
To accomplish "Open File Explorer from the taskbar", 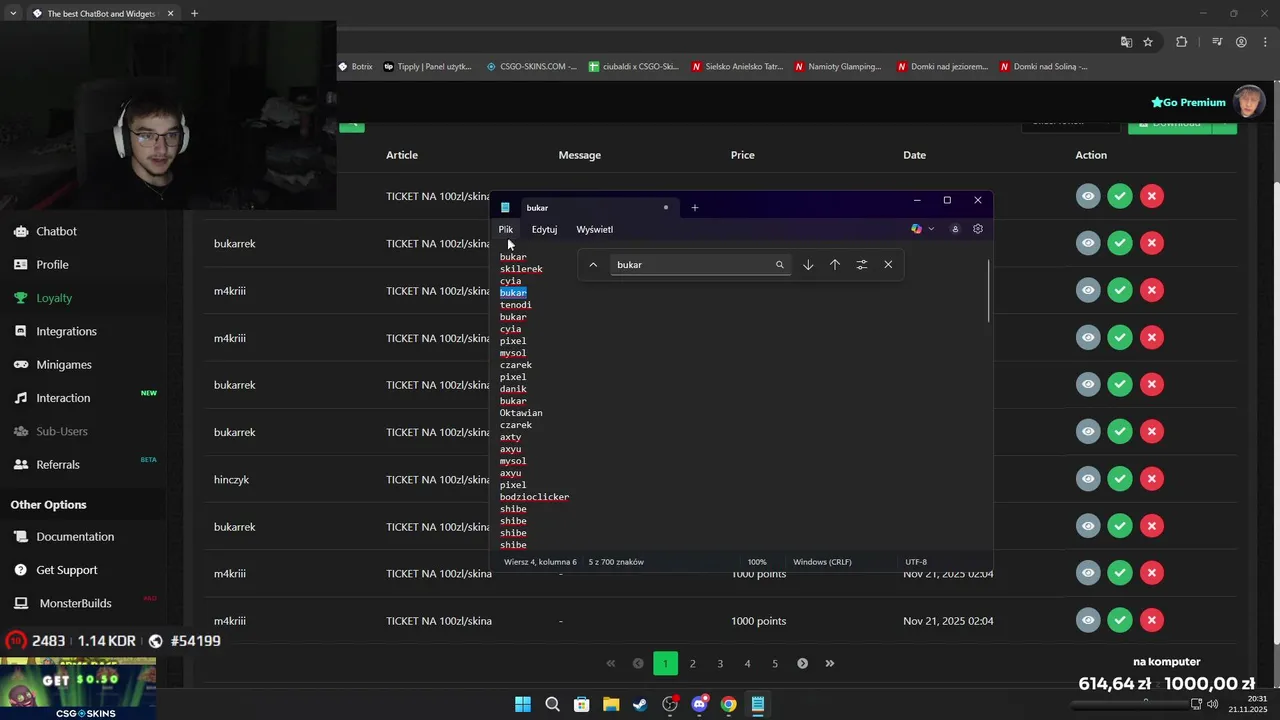I will pos(611,704).
